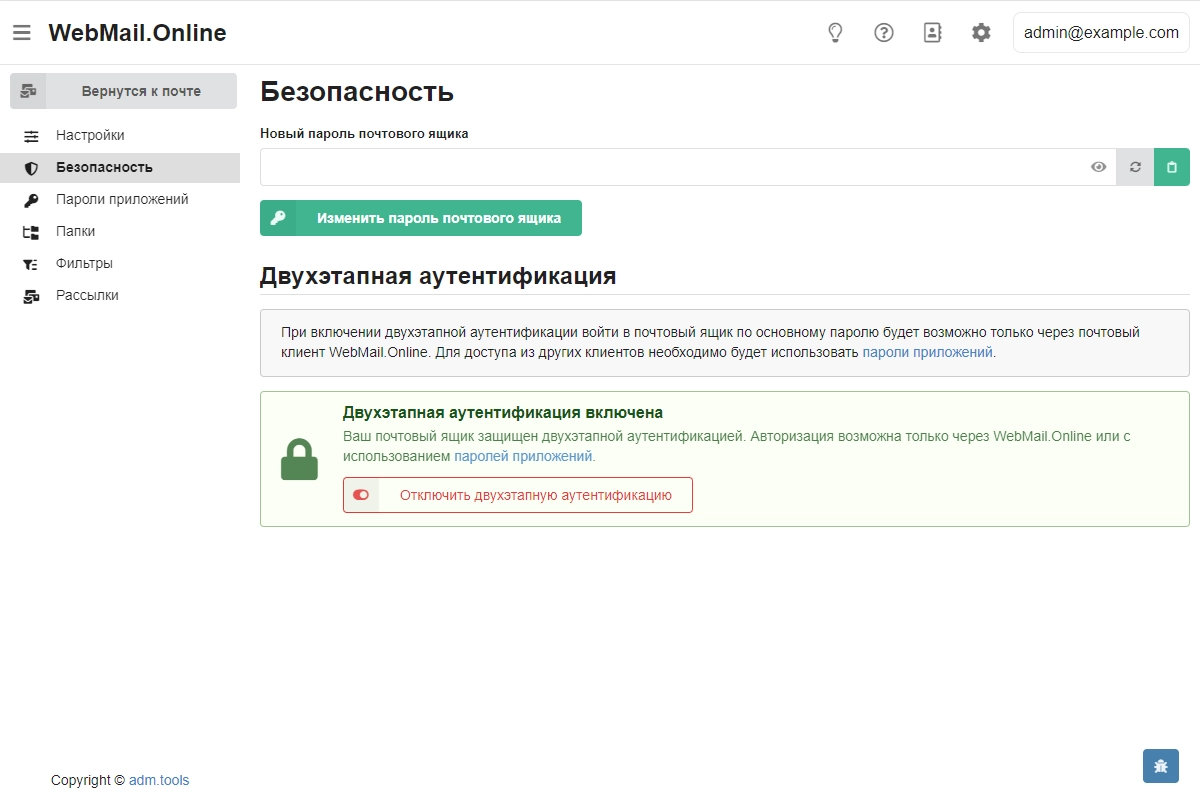This screenshot has height=800, width=1200.
Task: Click the Настройки sliders icon
Action: (31, 136)
